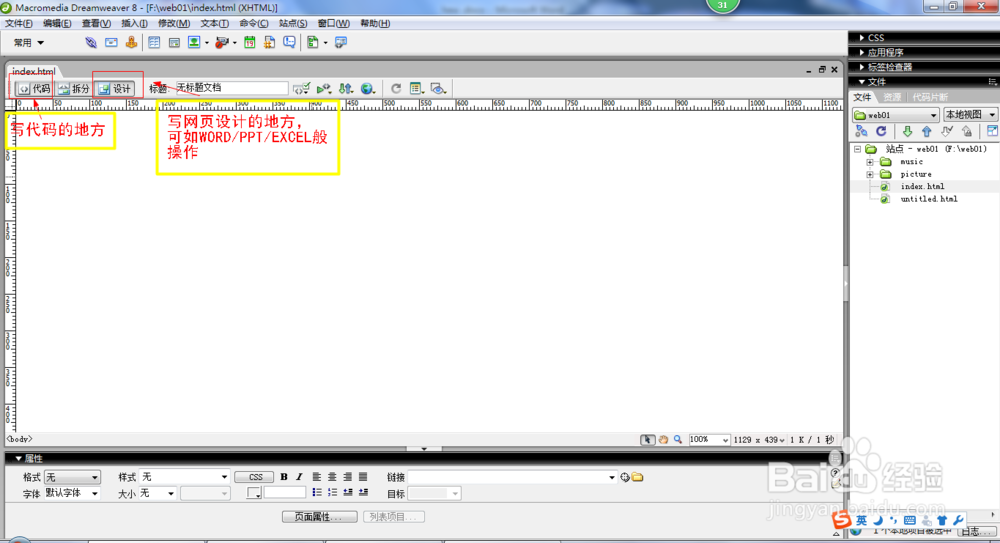Click the blue Put Files arrow

point(927,131)
